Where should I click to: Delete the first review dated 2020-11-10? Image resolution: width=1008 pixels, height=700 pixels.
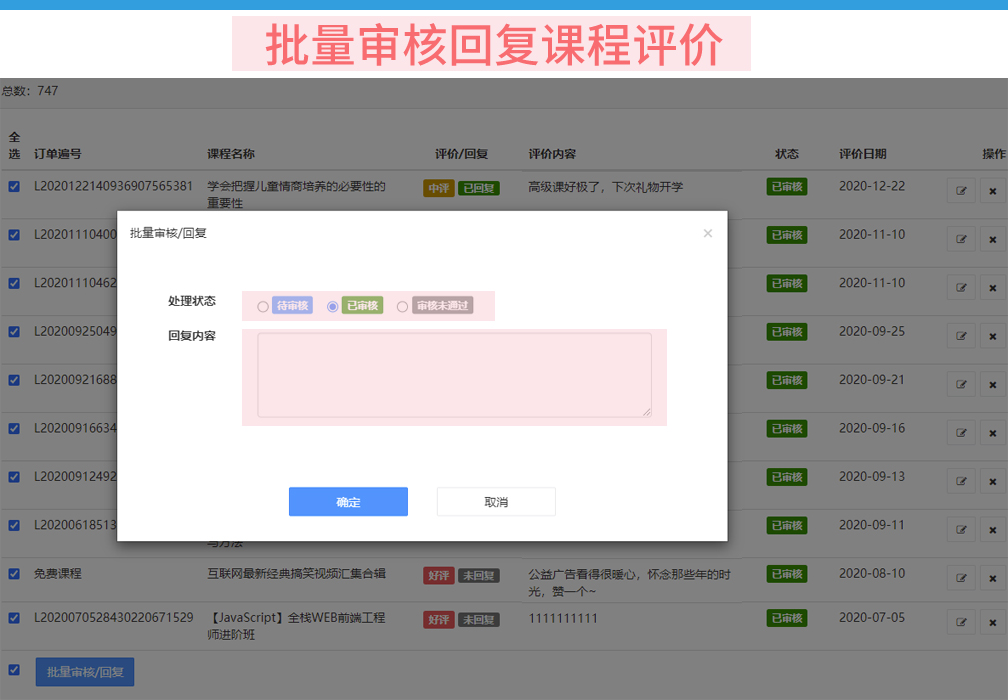993,239
